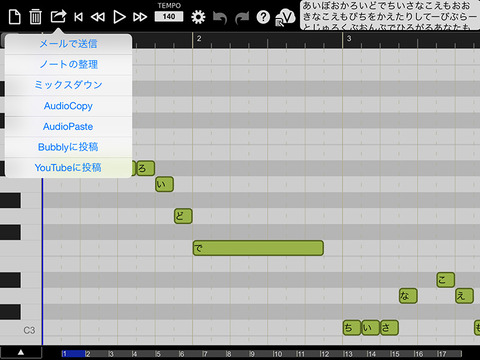Click the rewind button
Image resolution: width=480 pixels, height=360 pixels.
(x=98, y=17)
